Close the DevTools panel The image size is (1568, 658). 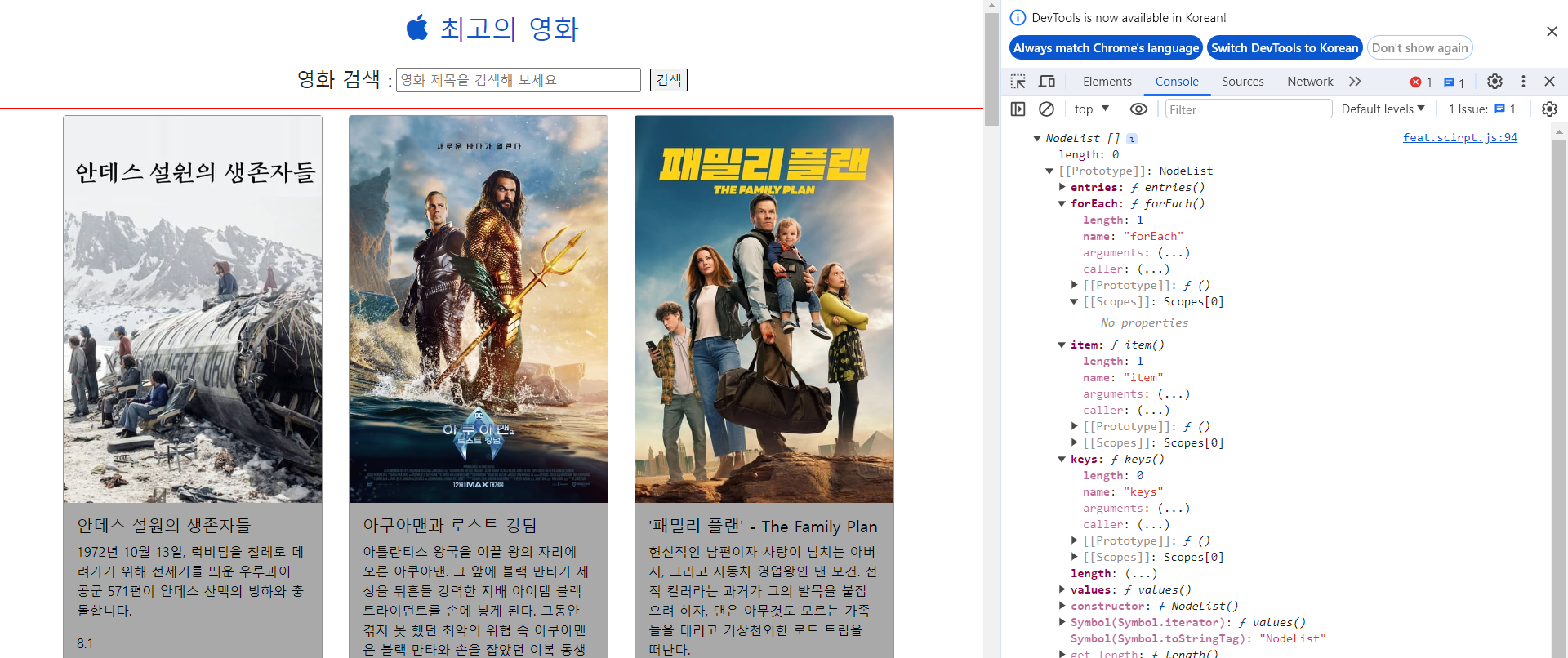(1549, 81)
